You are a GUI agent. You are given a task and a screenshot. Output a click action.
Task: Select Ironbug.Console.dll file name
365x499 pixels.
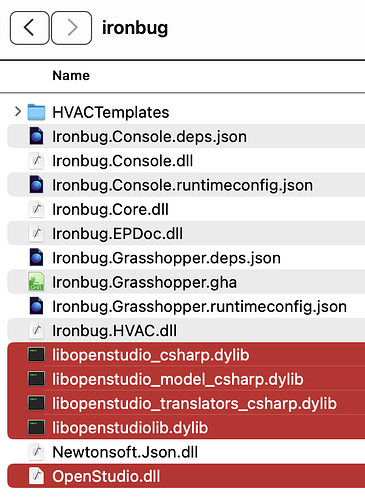pyautogui.click(x=123, y=161)
